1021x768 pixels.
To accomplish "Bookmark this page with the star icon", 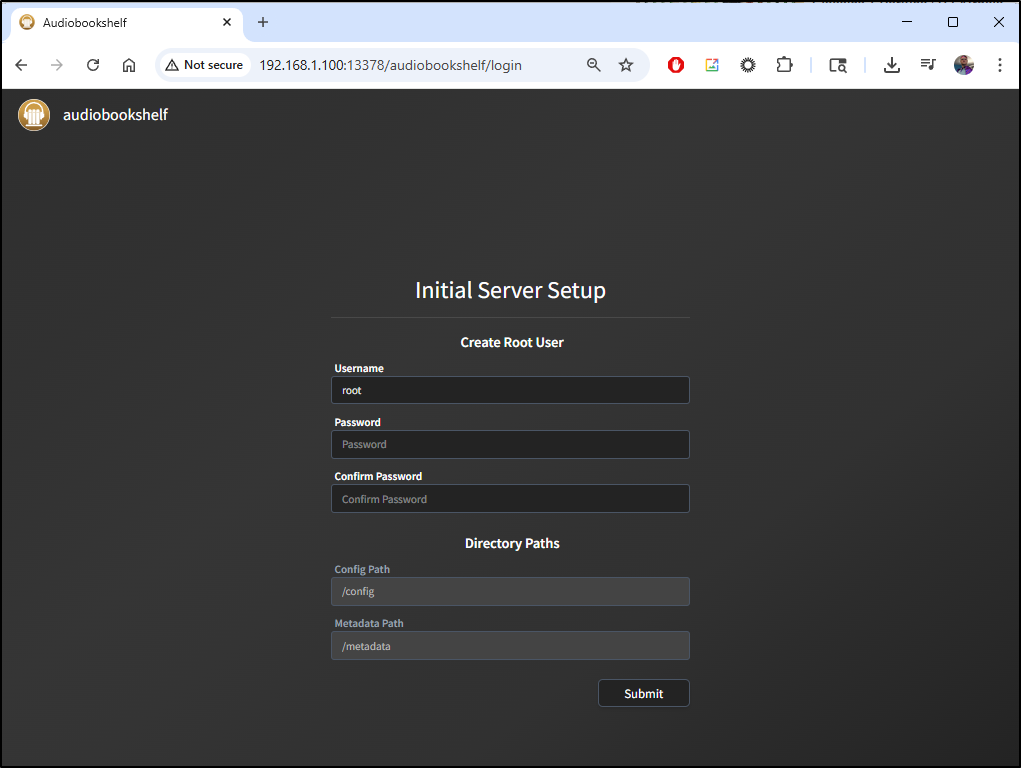I will point(626,65).
